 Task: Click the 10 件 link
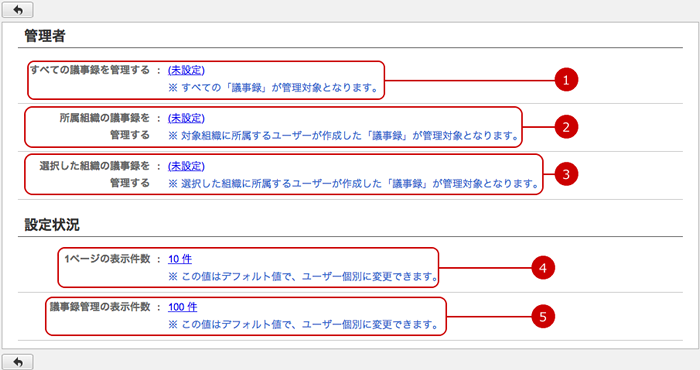coord(180,259)
